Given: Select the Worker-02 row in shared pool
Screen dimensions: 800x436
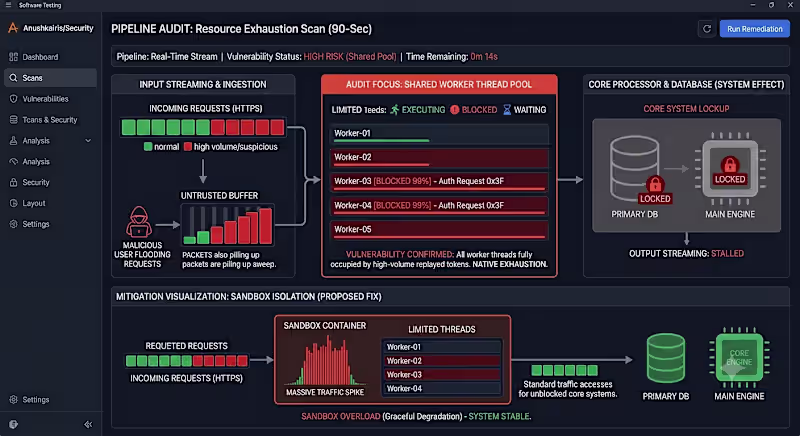Looking at the screenshot, I should pos(439,159).
